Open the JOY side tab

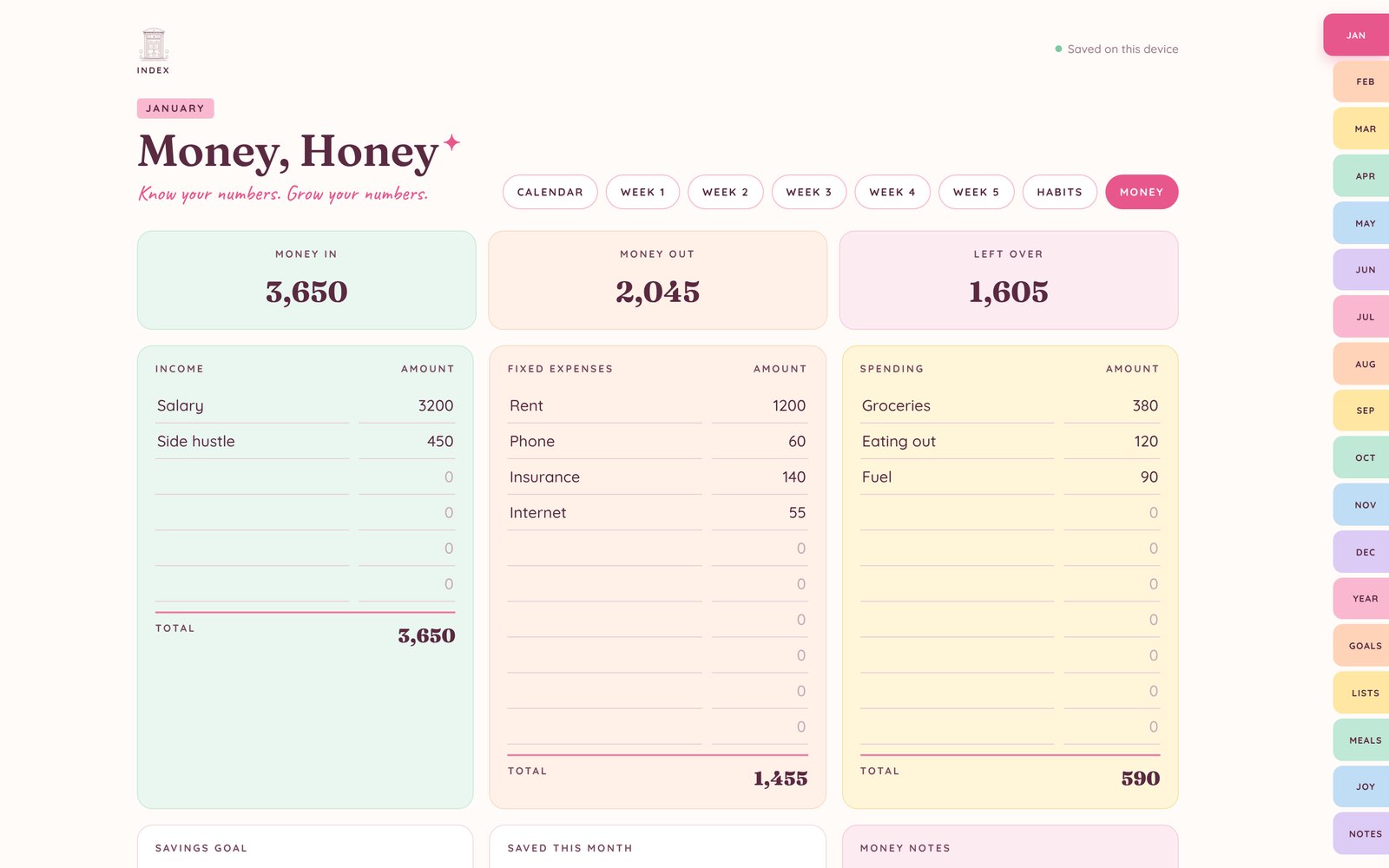click(x=1361, y=786)
